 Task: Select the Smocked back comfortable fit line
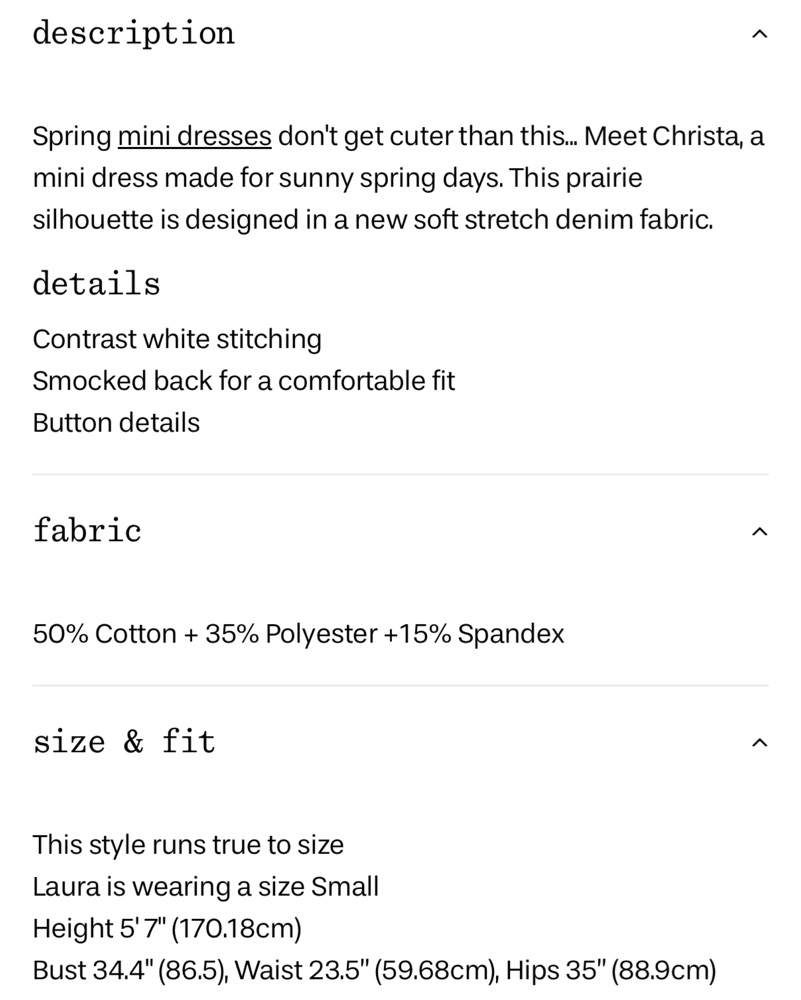pos(244,381)
